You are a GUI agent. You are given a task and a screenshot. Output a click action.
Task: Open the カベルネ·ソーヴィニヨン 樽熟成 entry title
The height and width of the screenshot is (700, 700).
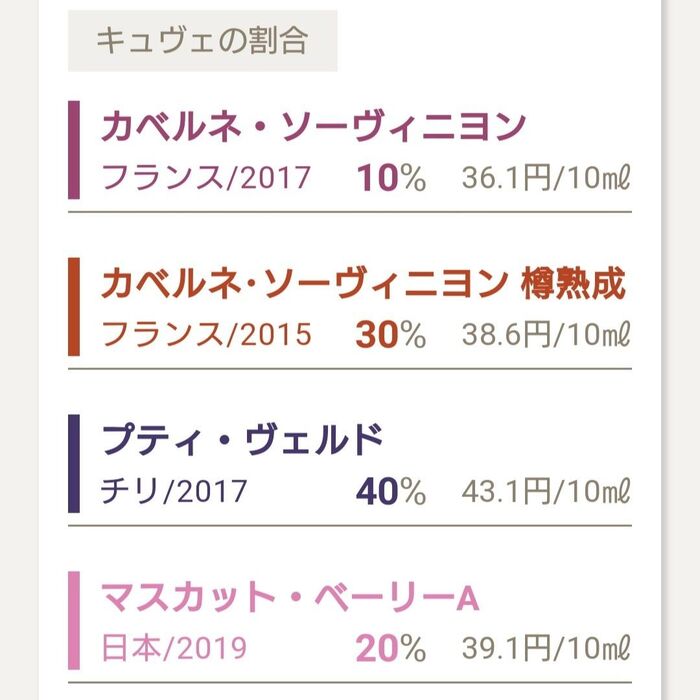pyautogui.click(x=363, y=285)
